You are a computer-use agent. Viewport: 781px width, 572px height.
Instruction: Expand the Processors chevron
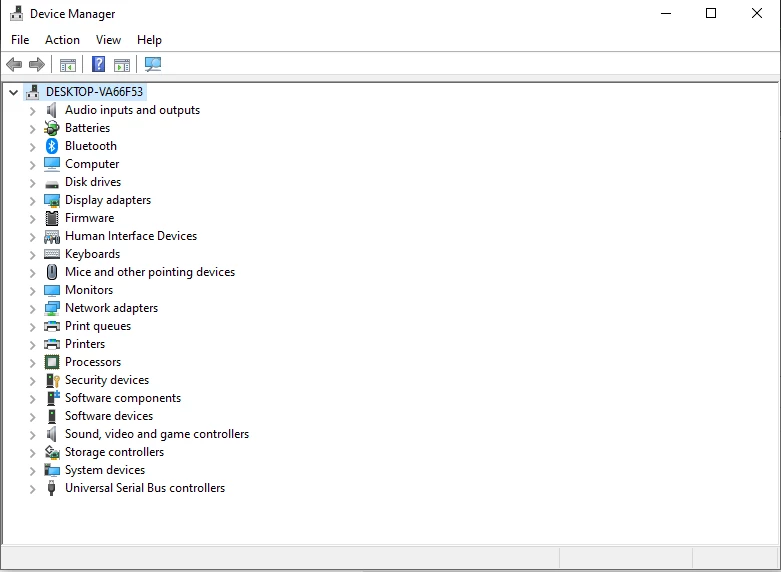(x=32, y=363)
